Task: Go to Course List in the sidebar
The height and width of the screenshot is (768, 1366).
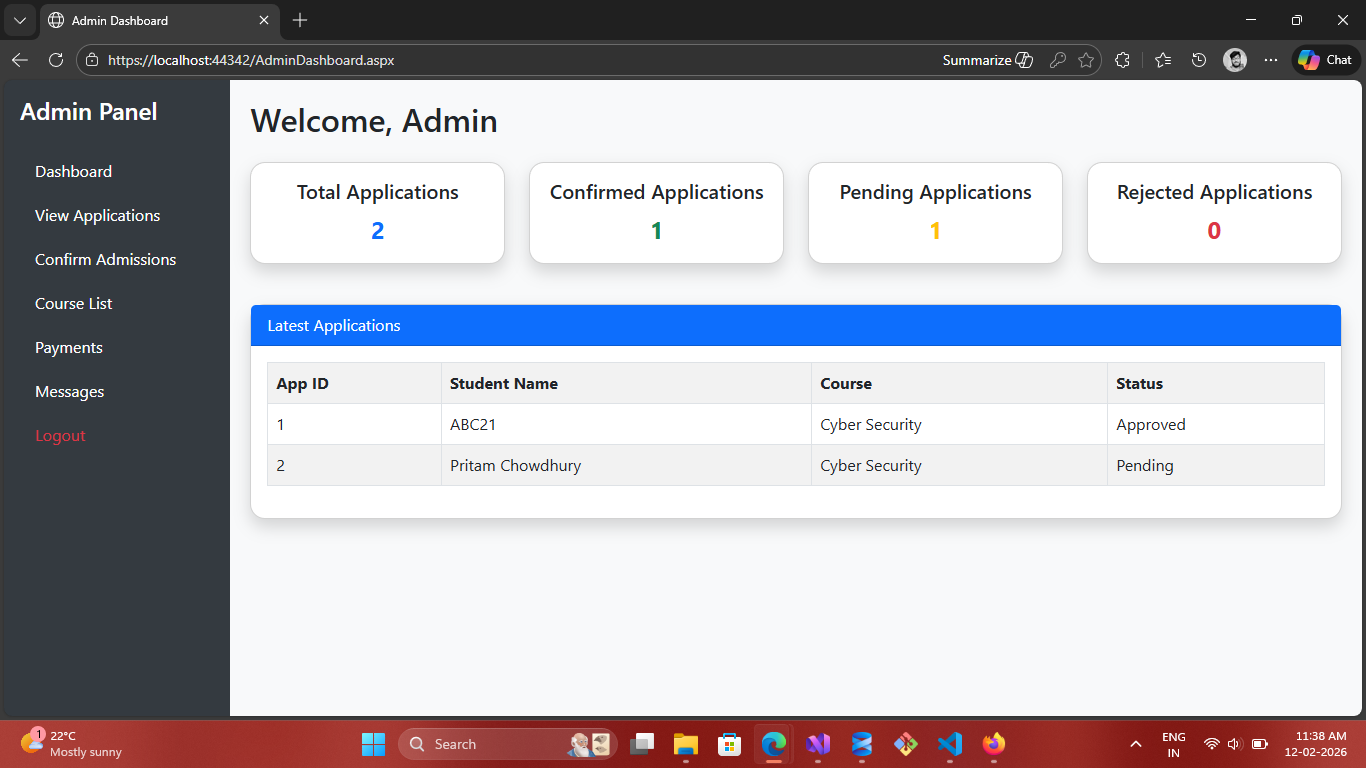Action: coord(73,304)
